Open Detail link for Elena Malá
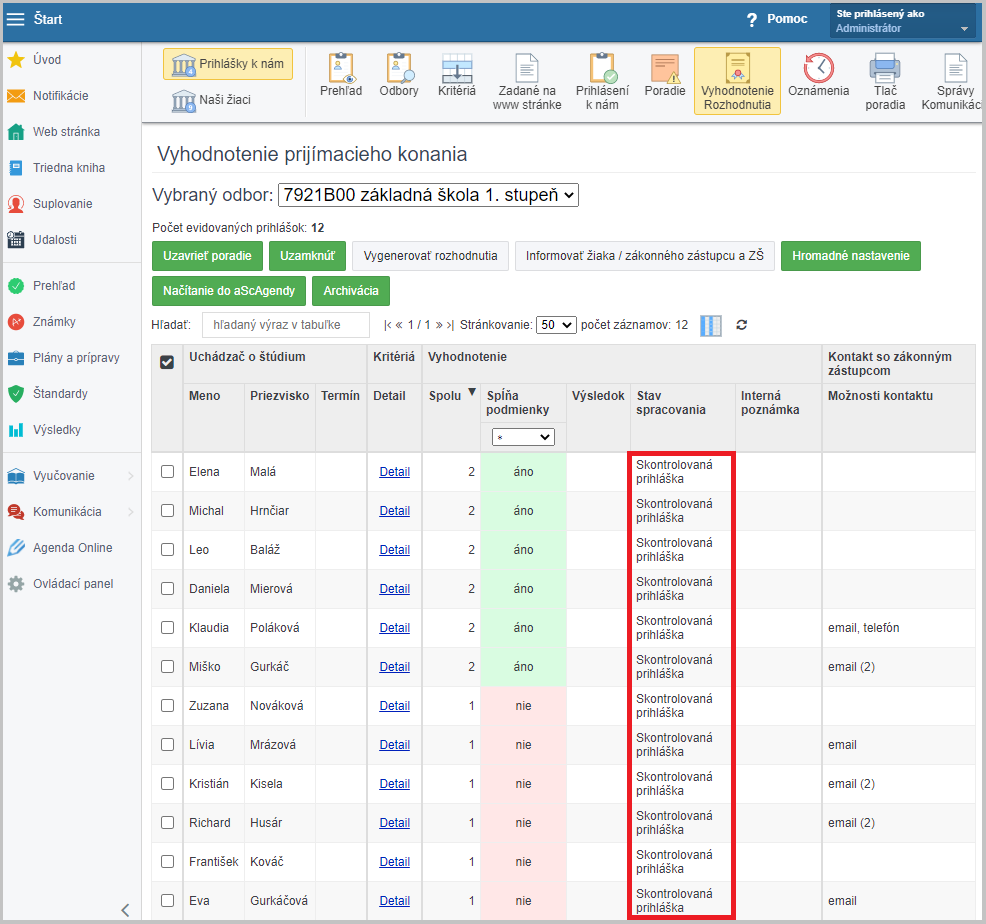Viewport: 986px width, 924px height. click(x=394, y=472)
